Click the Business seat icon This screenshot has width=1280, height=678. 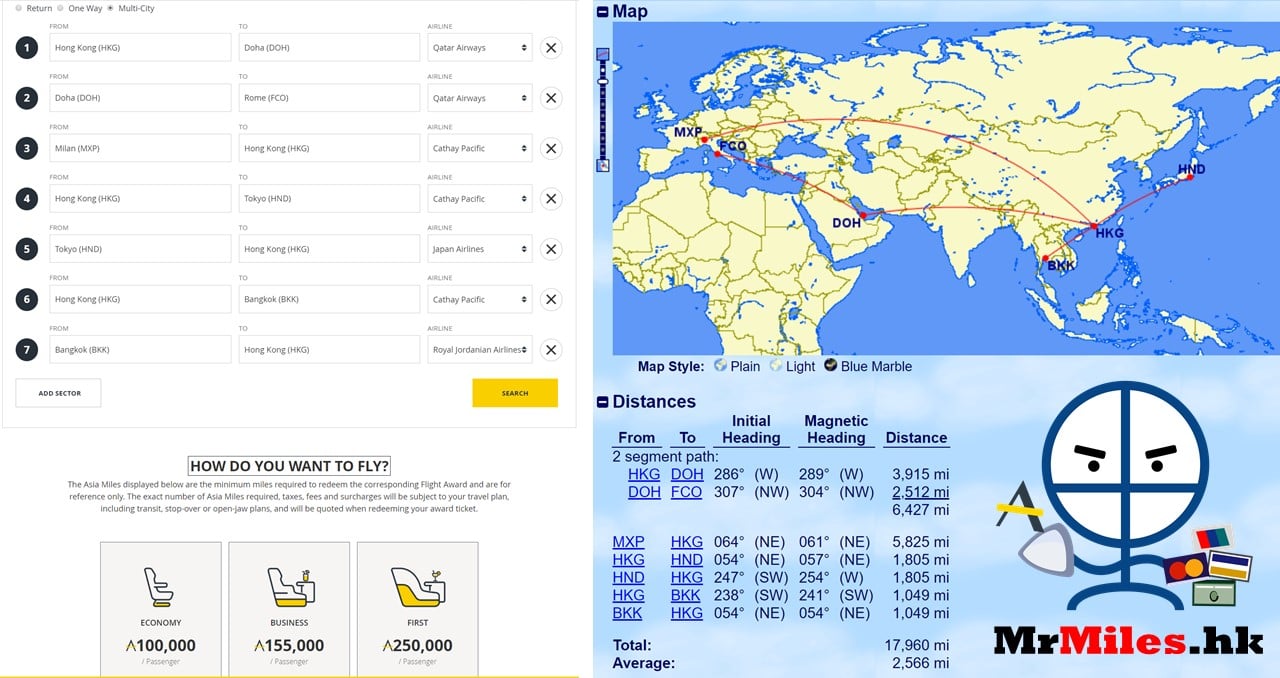[289, 587]
